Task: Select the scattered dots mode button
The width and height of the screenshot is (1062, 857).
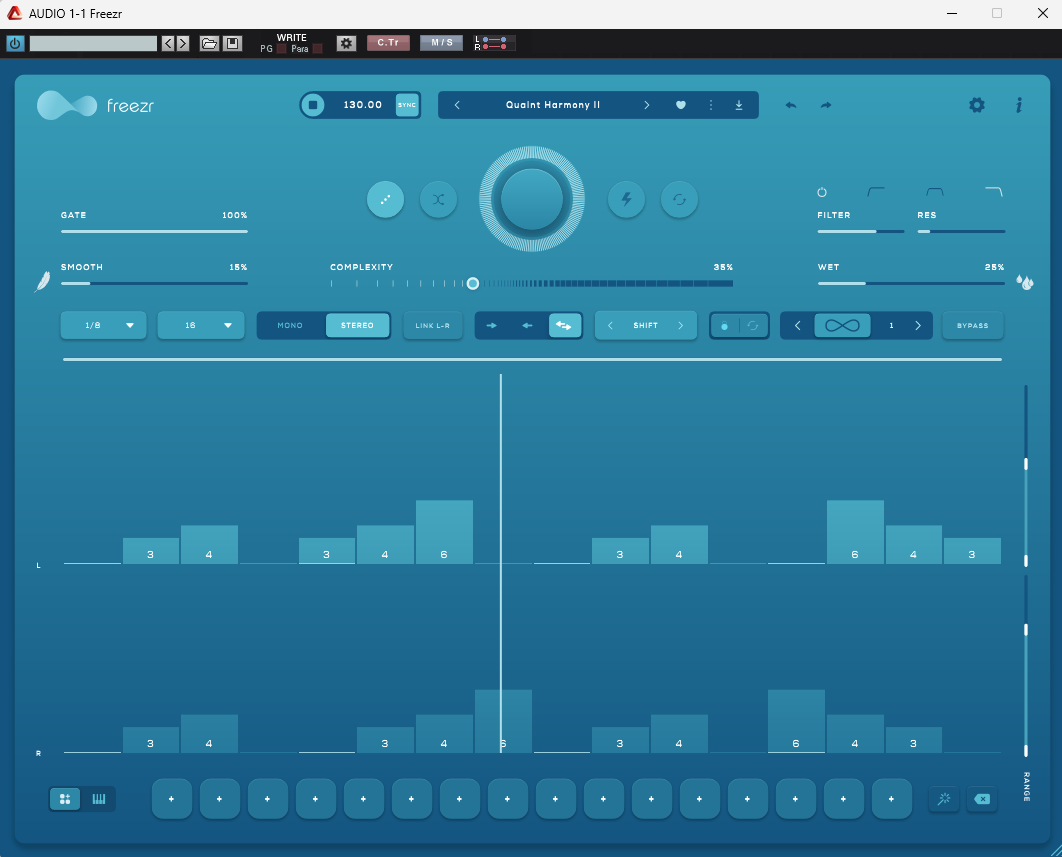Action: 385,199
